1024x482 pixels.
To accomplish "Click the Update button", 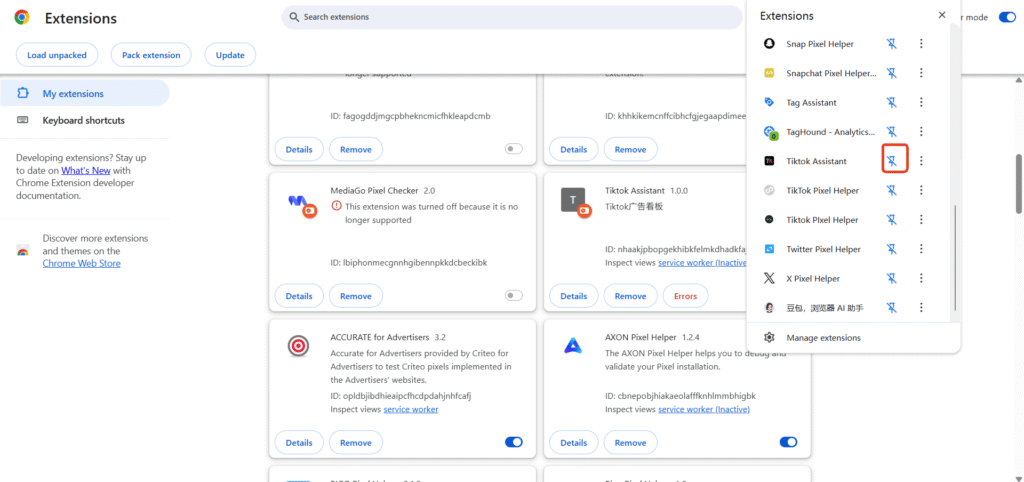I will (x=230, y=55).
